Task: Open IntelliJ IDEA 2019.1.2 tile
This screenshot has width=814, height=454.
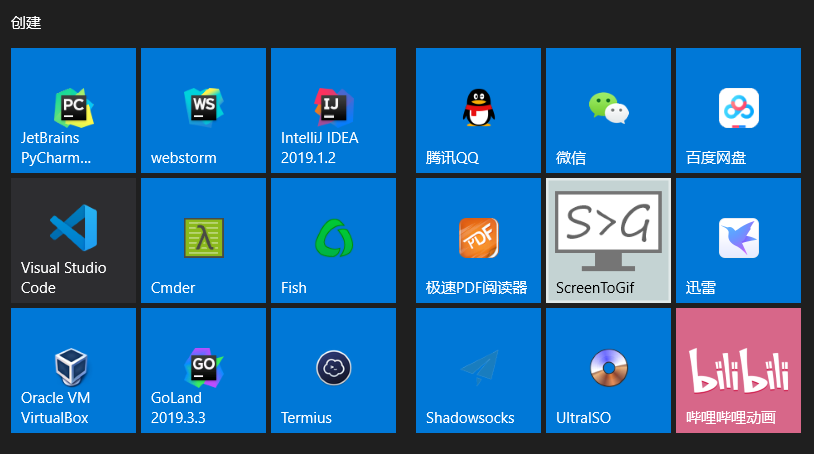Action: tap(333, 111)
